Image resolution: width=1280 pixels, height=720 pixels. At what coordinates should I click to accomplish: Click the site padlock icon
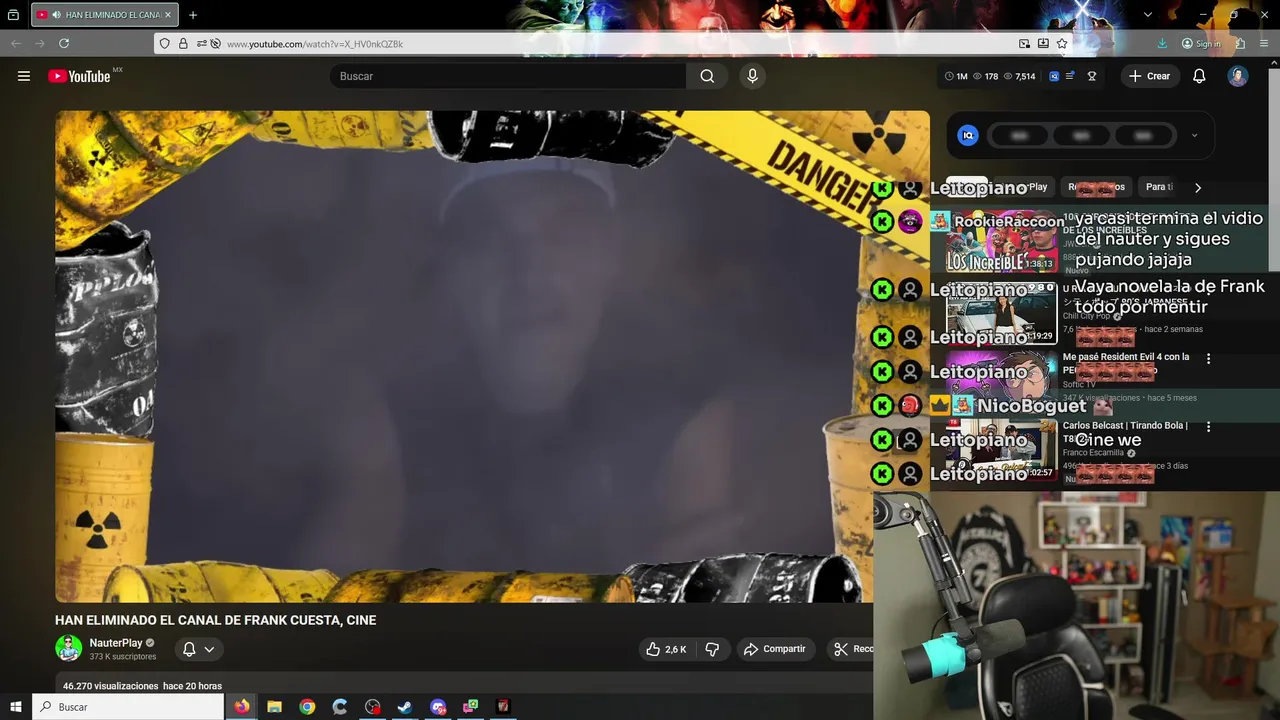183,44
